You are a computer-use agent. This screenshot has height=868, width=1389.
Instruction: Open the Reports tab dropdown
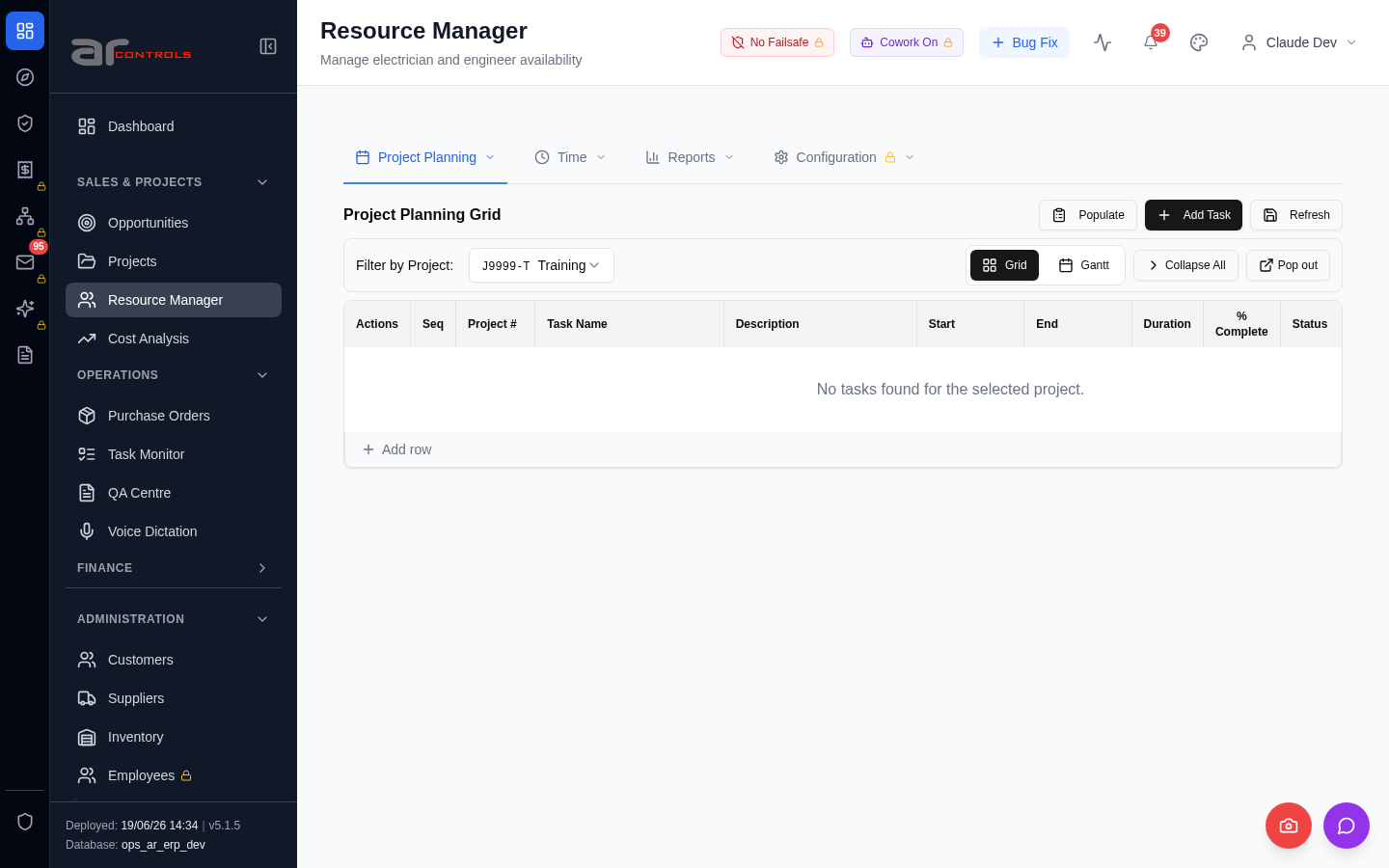690,157
